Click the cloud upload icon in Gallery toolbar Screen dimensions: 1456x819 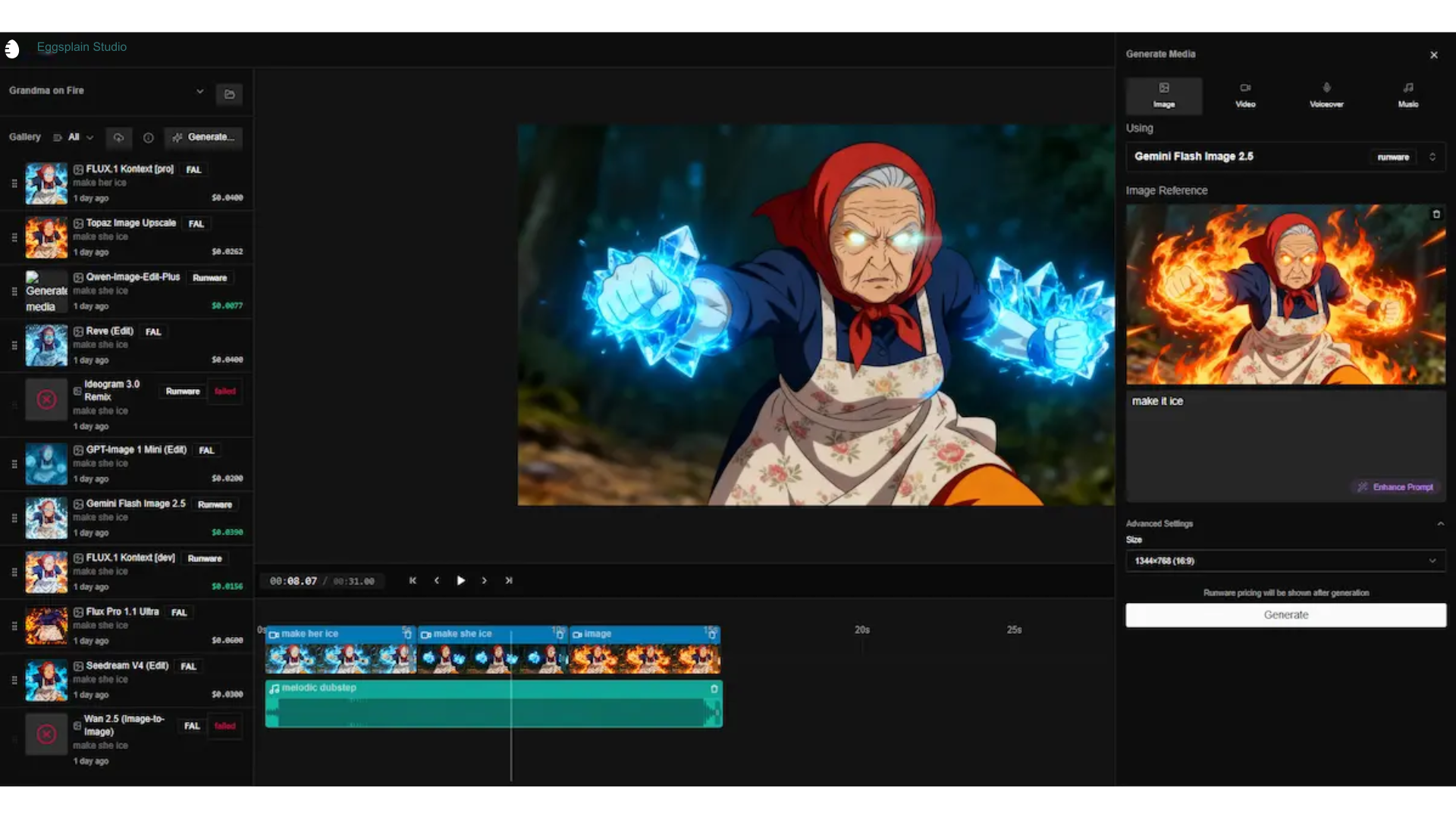pos(118,138)
